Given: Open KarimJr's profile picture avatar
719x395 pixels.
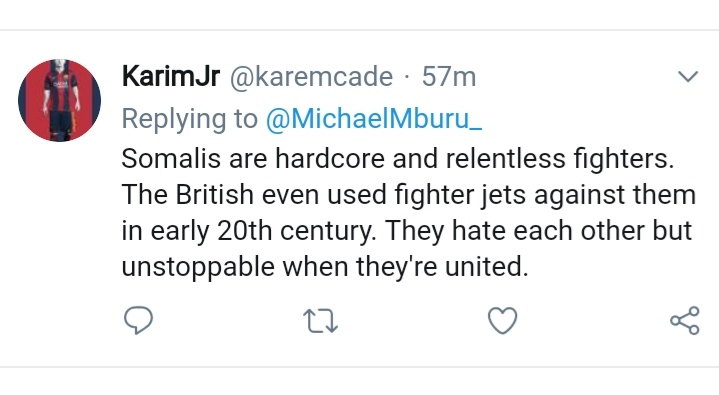Looking at the screenshot, I should click(x=60, y=100).
